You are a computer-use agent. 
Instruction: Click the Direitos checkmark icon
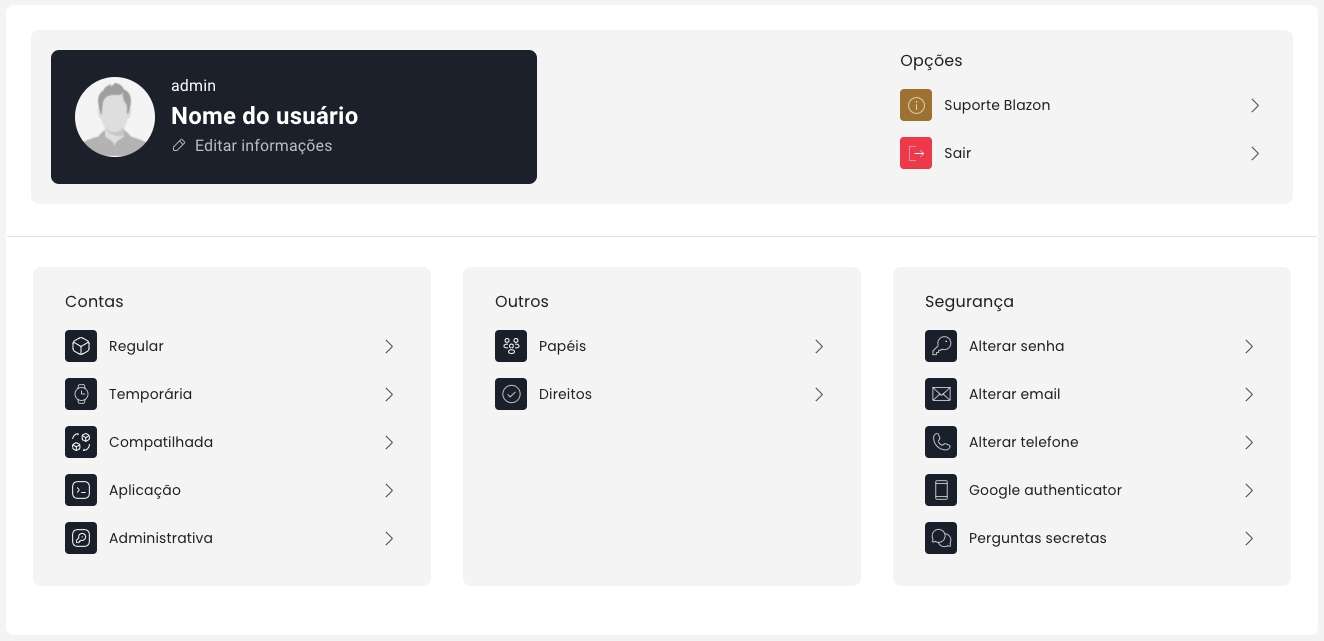(511, 394)
